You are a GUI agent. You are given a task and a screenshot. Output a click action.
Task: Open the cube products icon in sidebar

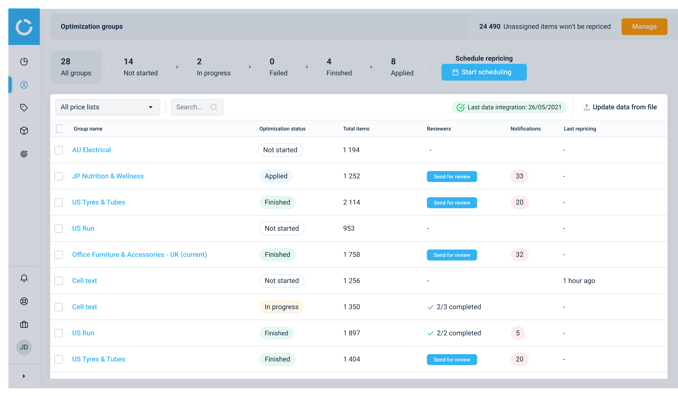pos(24,131)
